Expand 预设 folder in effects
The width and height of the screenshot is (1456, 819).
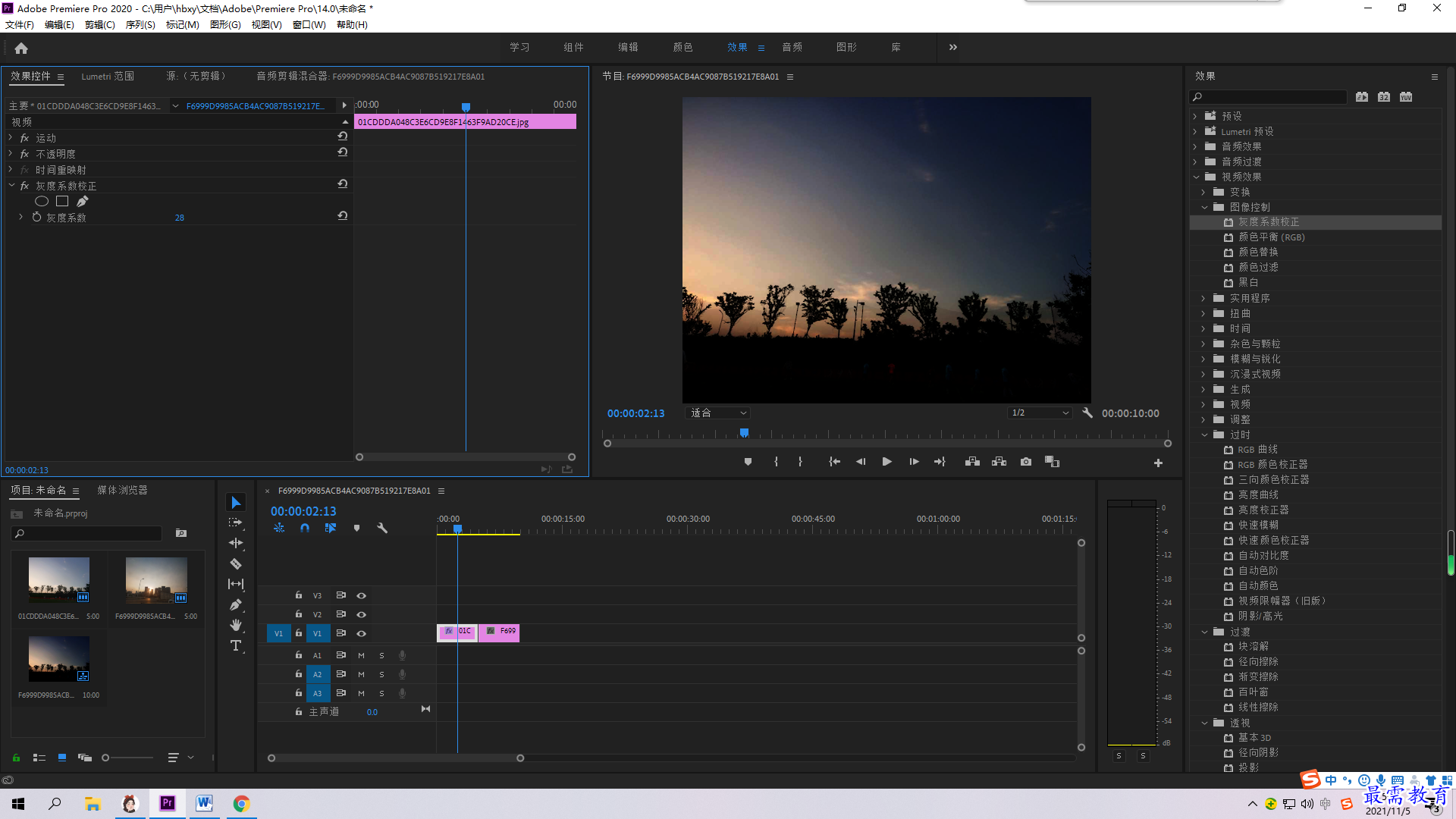1195,116
